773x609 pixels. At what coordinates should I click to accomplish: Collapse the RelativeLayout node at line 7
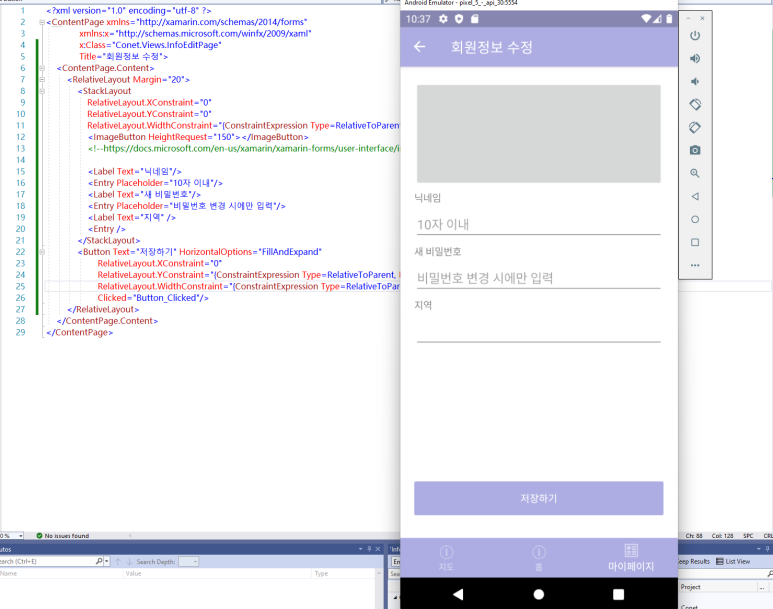coord(42,79)
